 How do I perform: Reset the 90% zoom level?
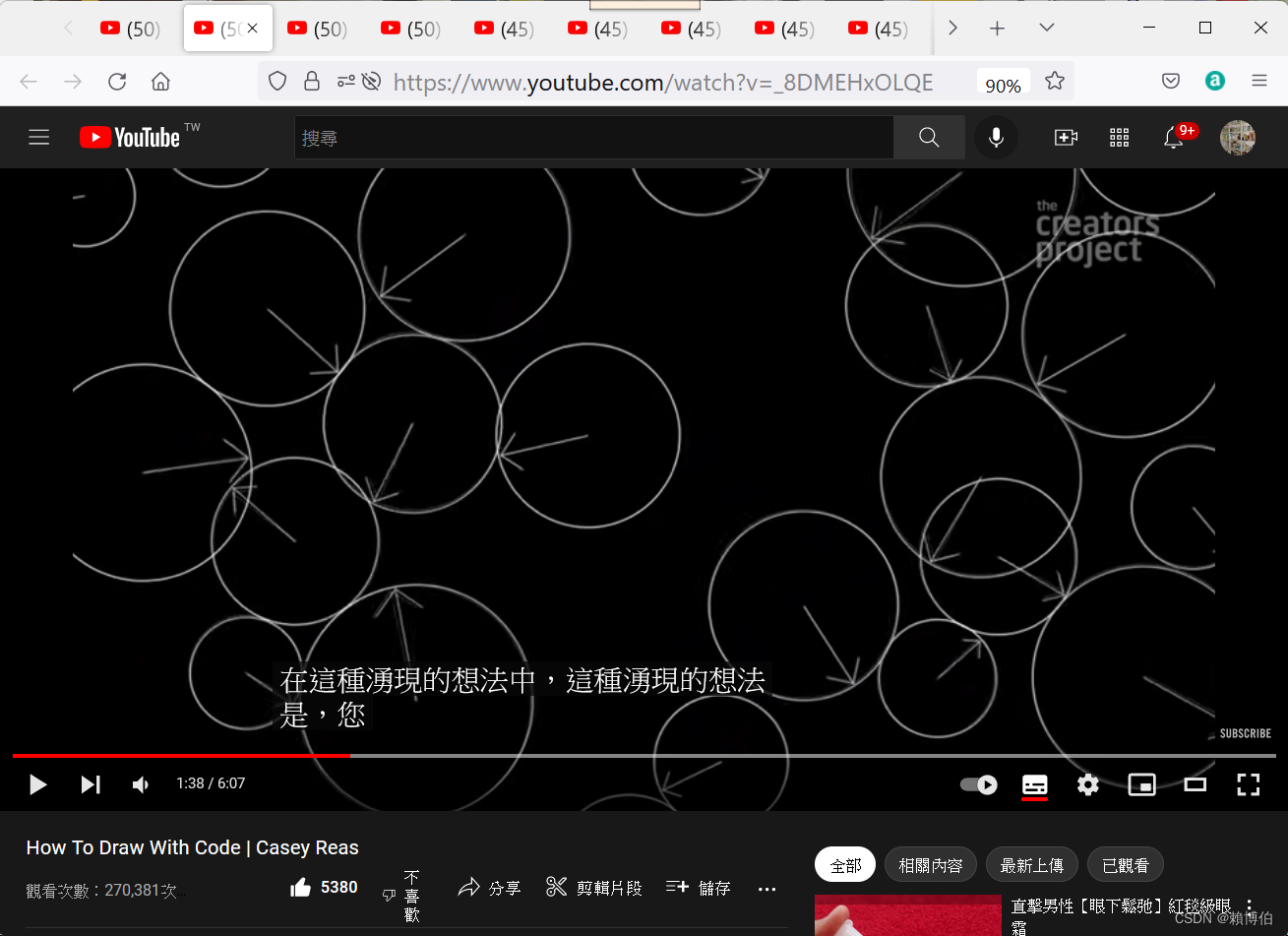pyautogui.click(x=1003, y=85)
